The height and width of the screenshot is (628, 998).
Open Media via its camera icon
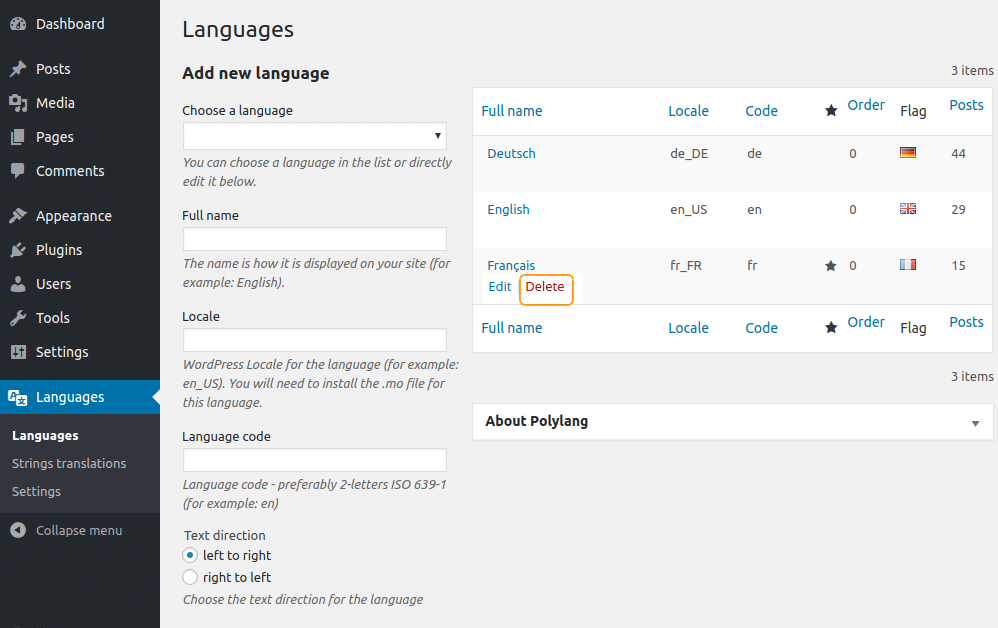click(x=18, y=102)
